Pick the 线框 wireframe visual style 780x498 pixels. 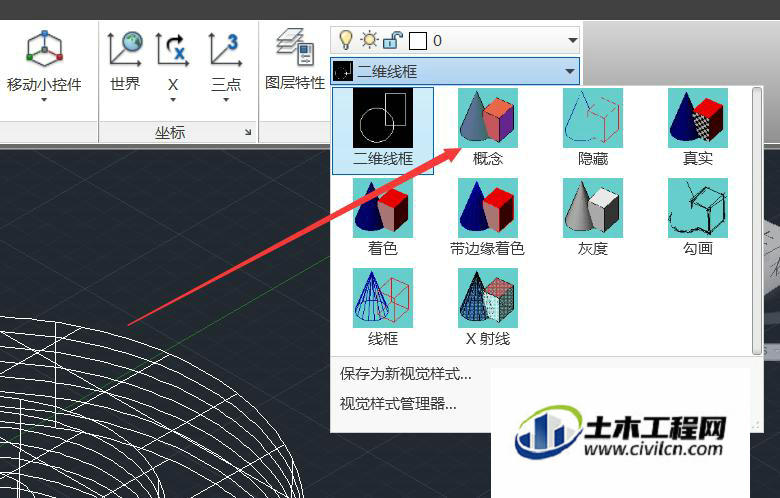[x=383, y=298]
